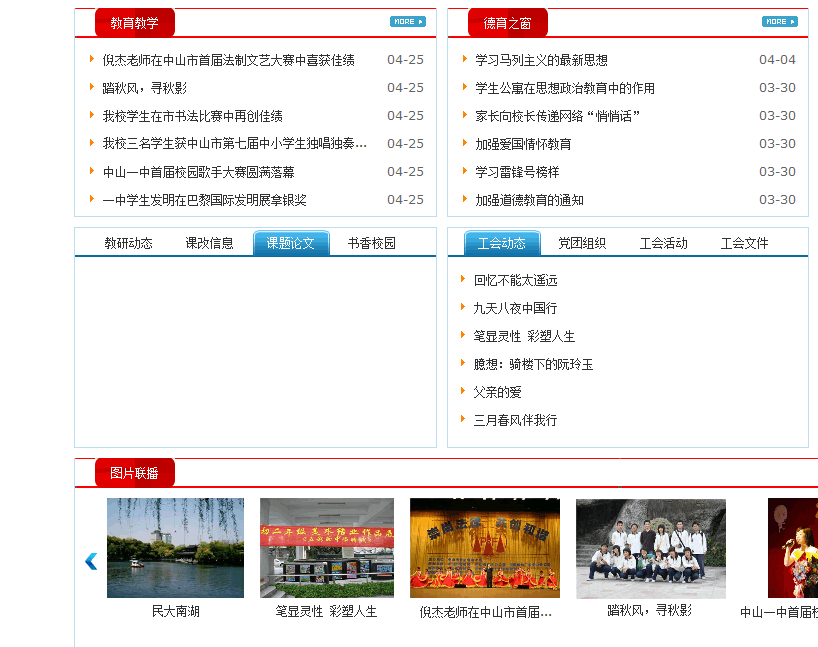Click the left arrow of photo carousel
The height and width of the screenshot is (647, 818).
point(91,561)
